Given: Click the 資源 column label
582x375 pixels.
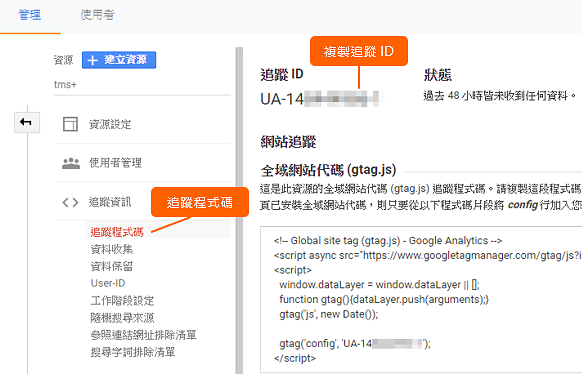Looking at the screenshot, I should [x=63, y=60].
